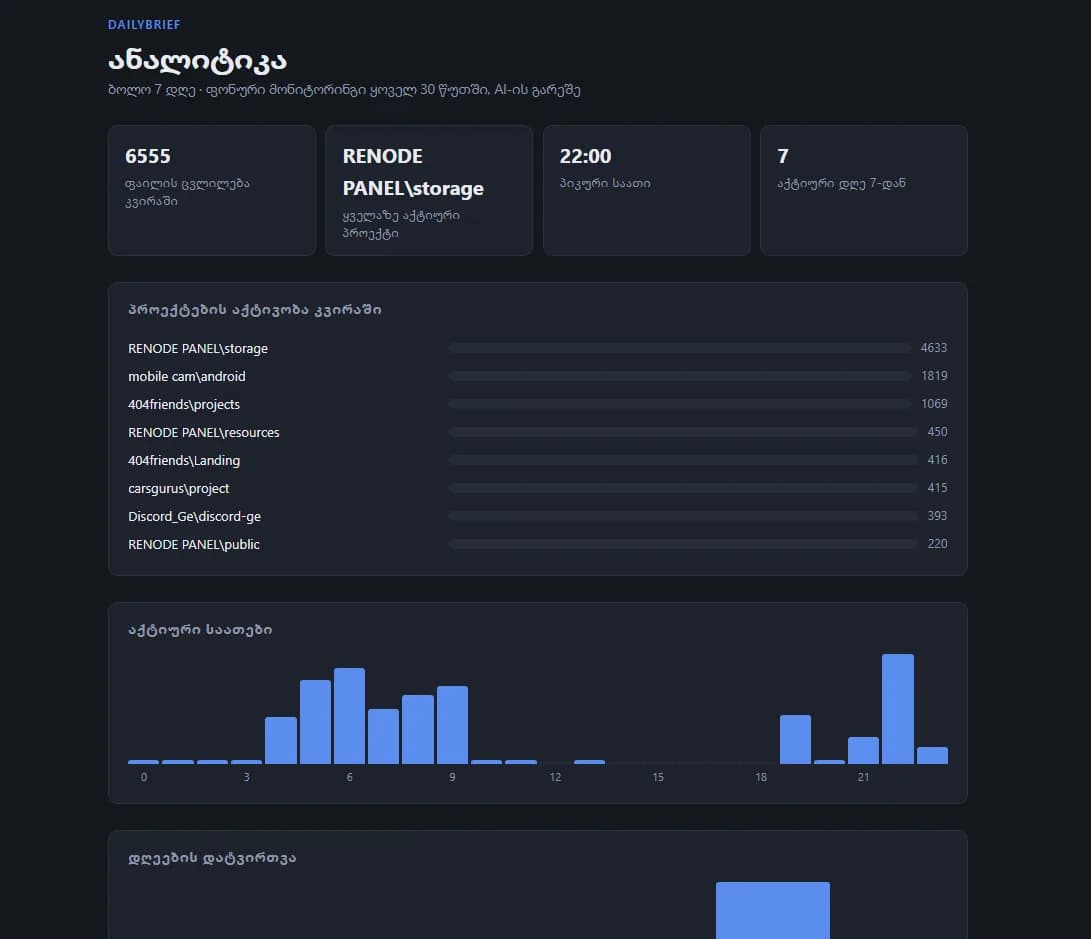
Task: Click the 404friends\projects project name
Action: click(x=184, y=404)
